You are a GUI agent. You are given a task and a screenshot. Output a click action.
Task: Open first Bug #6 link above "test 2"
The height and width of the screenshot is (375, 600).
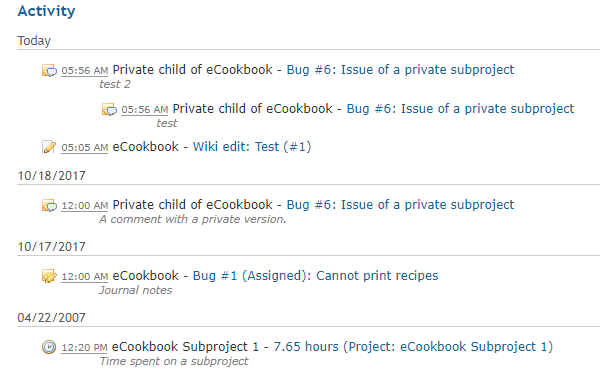pos(400,70)
